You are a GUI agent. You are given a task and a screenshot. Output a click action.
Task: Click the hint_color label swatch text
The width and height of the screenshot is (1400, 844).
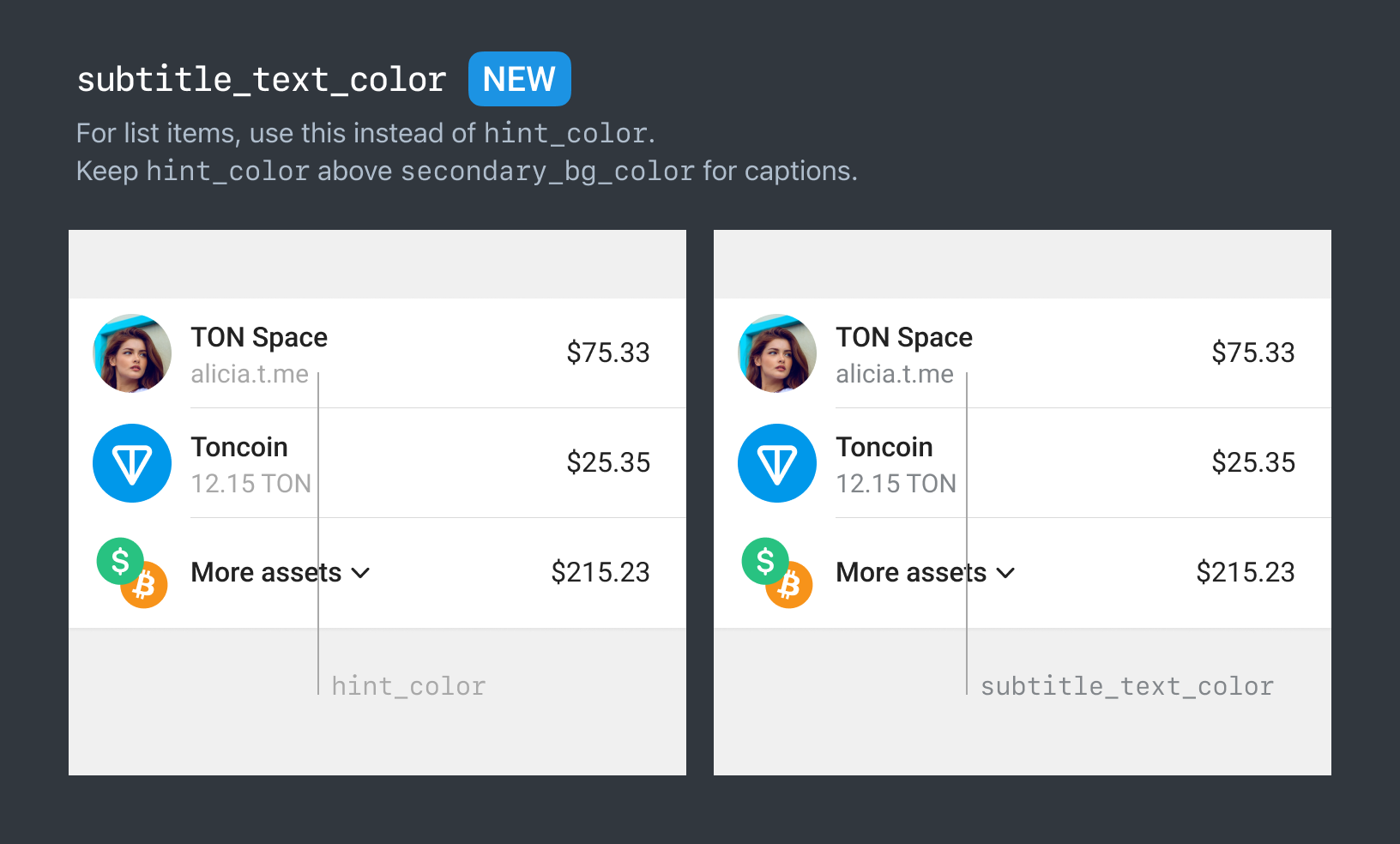407,685
